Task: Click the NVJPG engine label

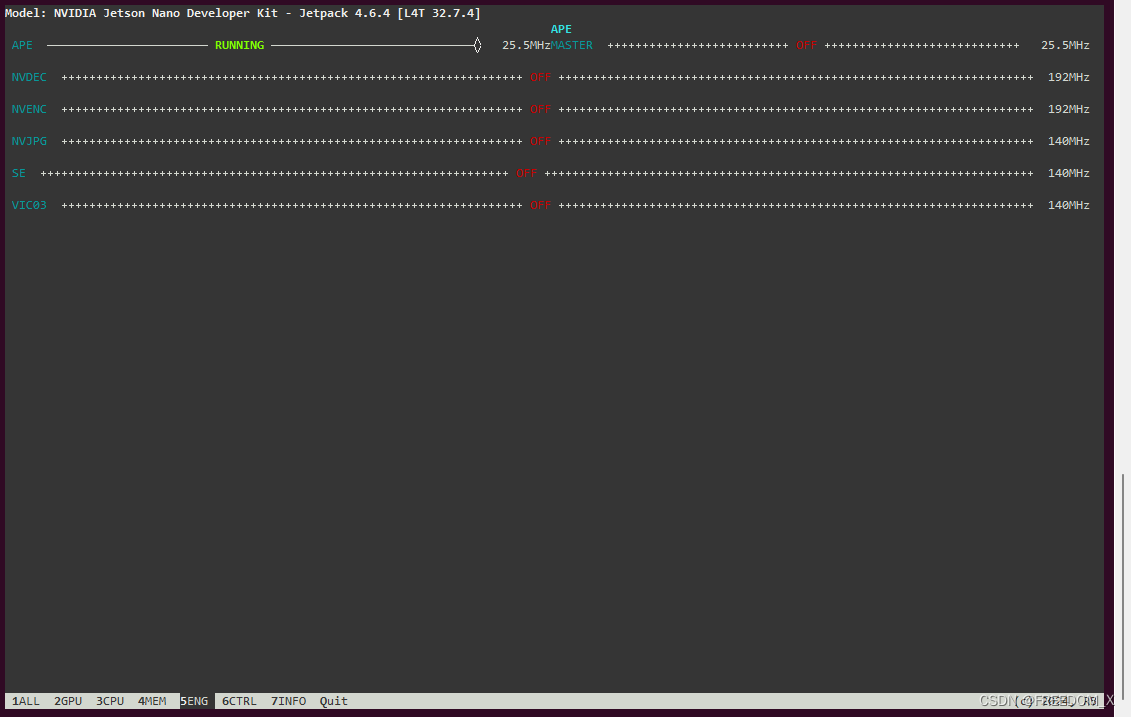Action: coord(29,141)
